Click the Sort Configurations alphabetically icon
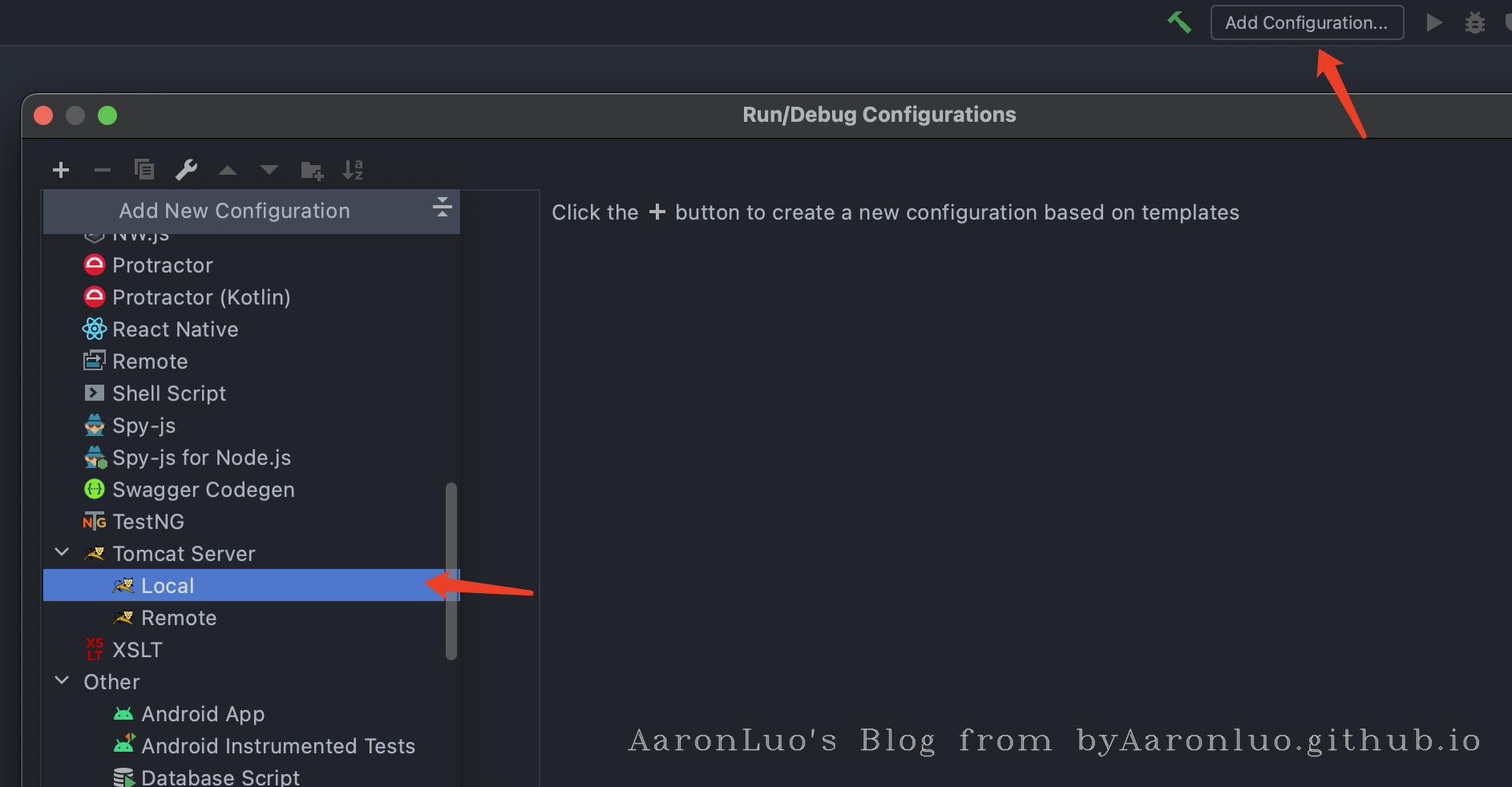The image size is (1512, 787). coord(353,170)
